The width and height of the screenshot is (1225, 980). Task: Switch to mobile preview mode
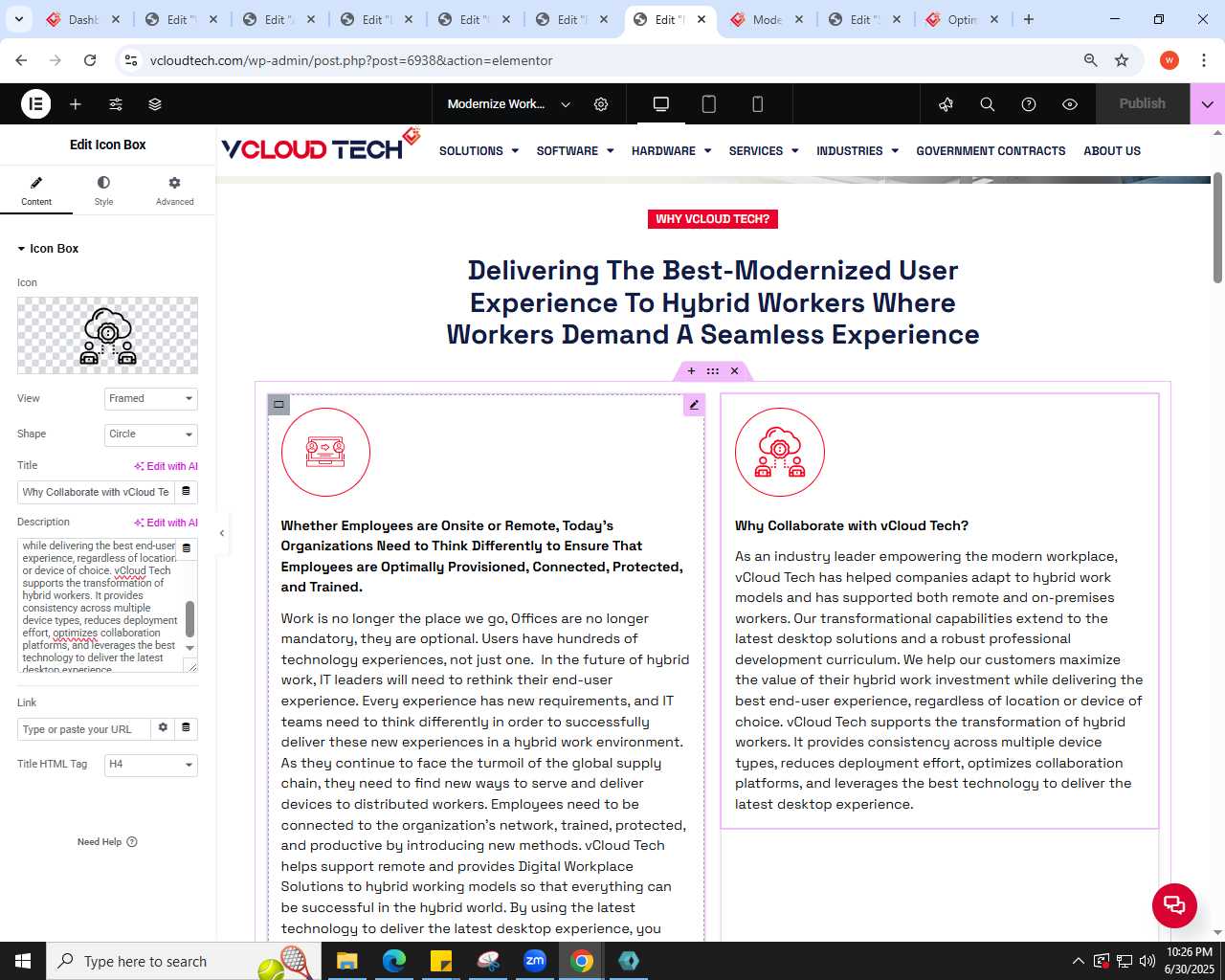point(758,104)
